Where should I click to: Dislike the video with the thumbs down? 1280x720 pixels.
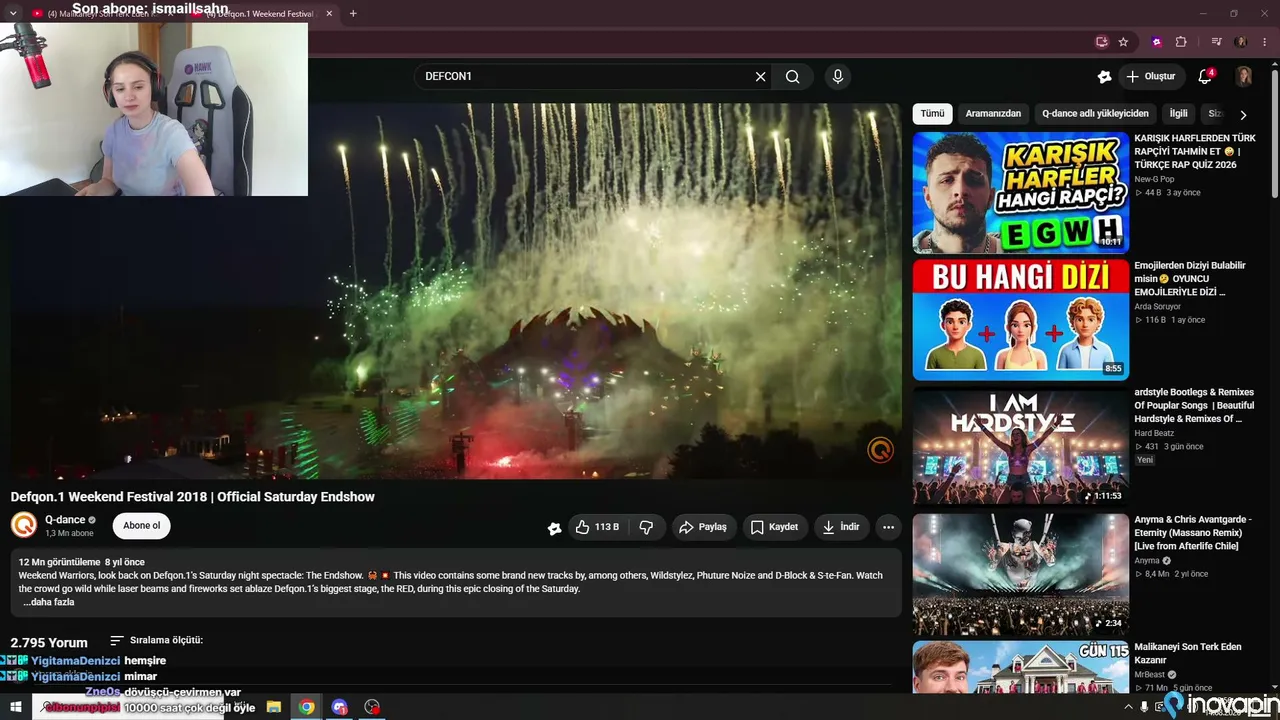click(646, 527)
